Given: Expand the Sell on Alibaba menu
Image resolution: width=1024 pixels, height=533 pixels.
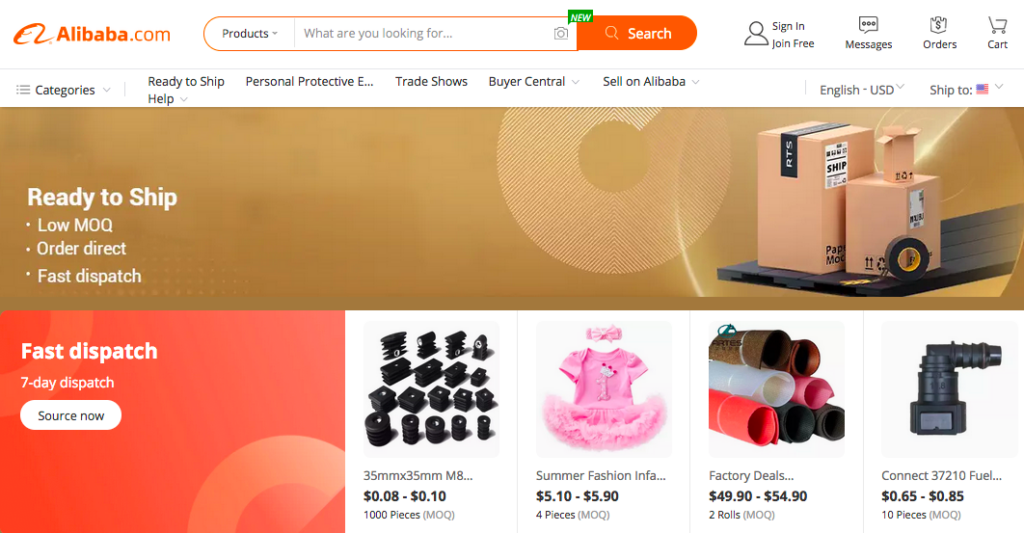Looking at the screenshot, I should point(650,82).
